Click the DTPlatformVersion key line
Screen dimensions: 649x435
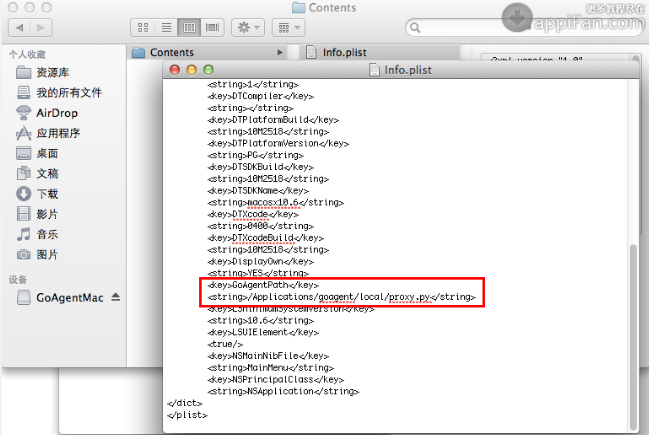tap(278, 143)
